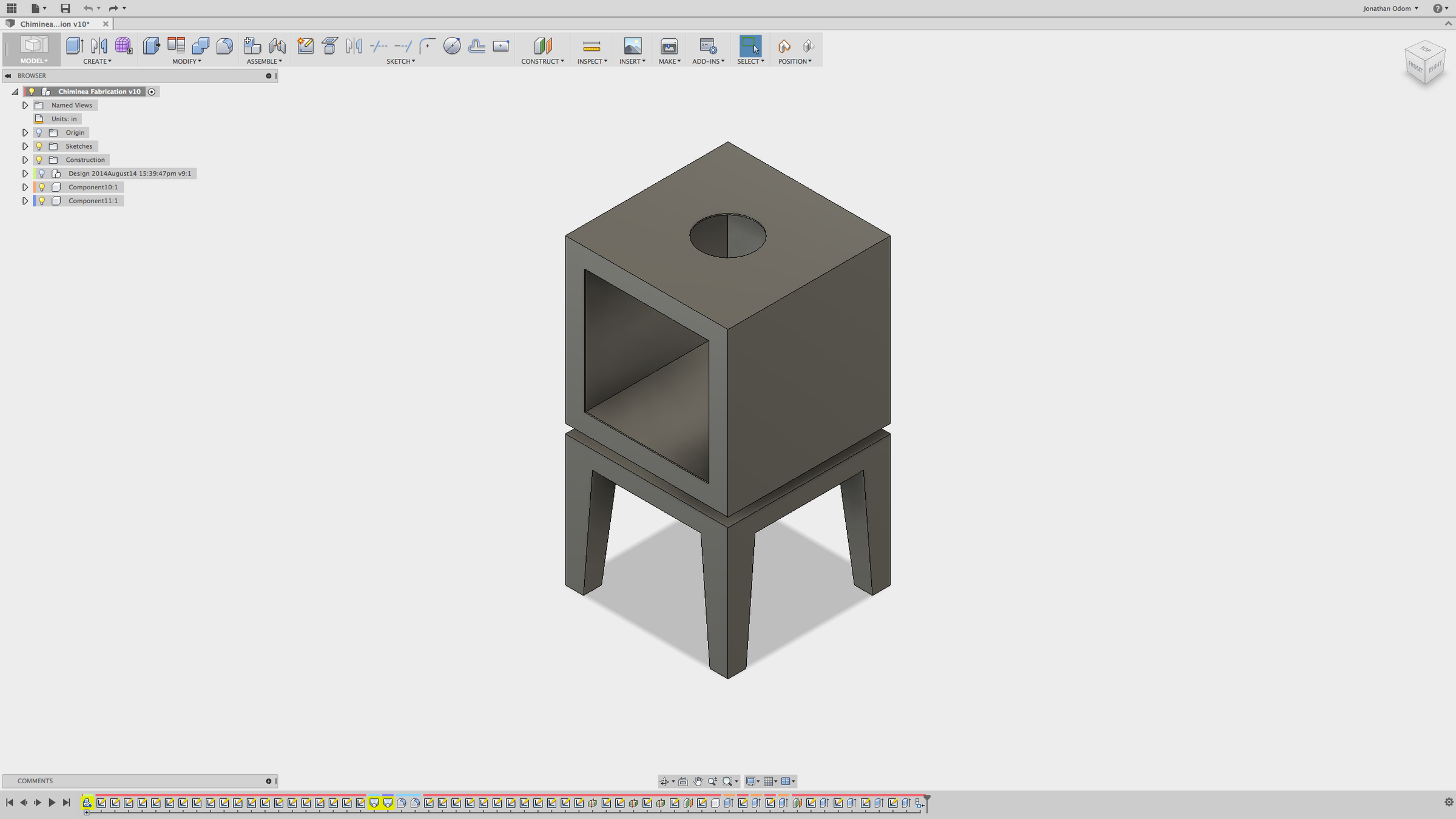Open the data panel grid icon
The image size is (1456, 819).
click(x=12, y=8)
